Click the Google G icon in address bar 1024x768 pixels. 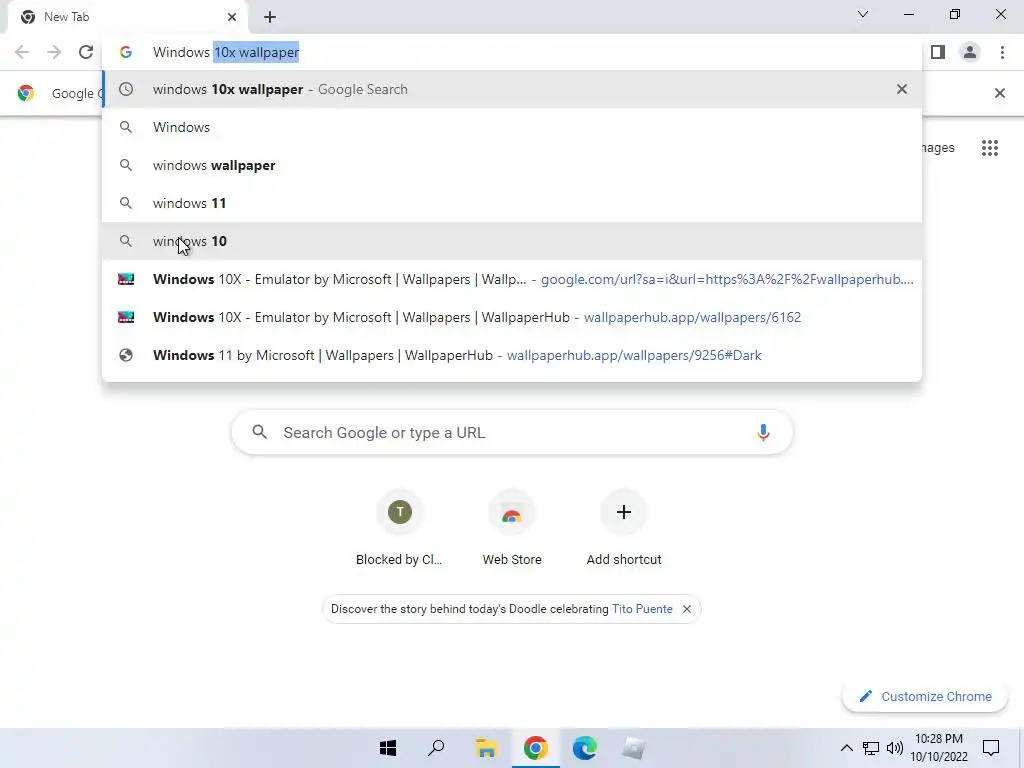coord(126,52)
